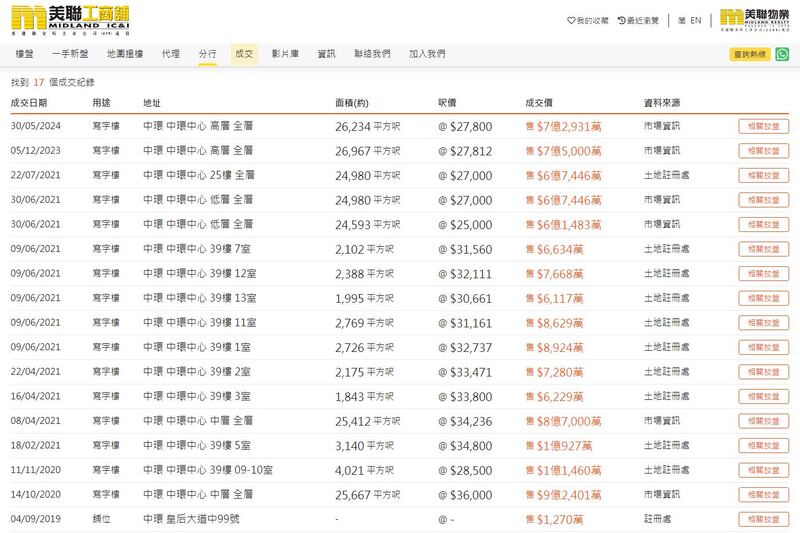Open the 代理 menu item
Image resolution: width=800 pixels, height=533 pixels.
click(x=171, y=54)
